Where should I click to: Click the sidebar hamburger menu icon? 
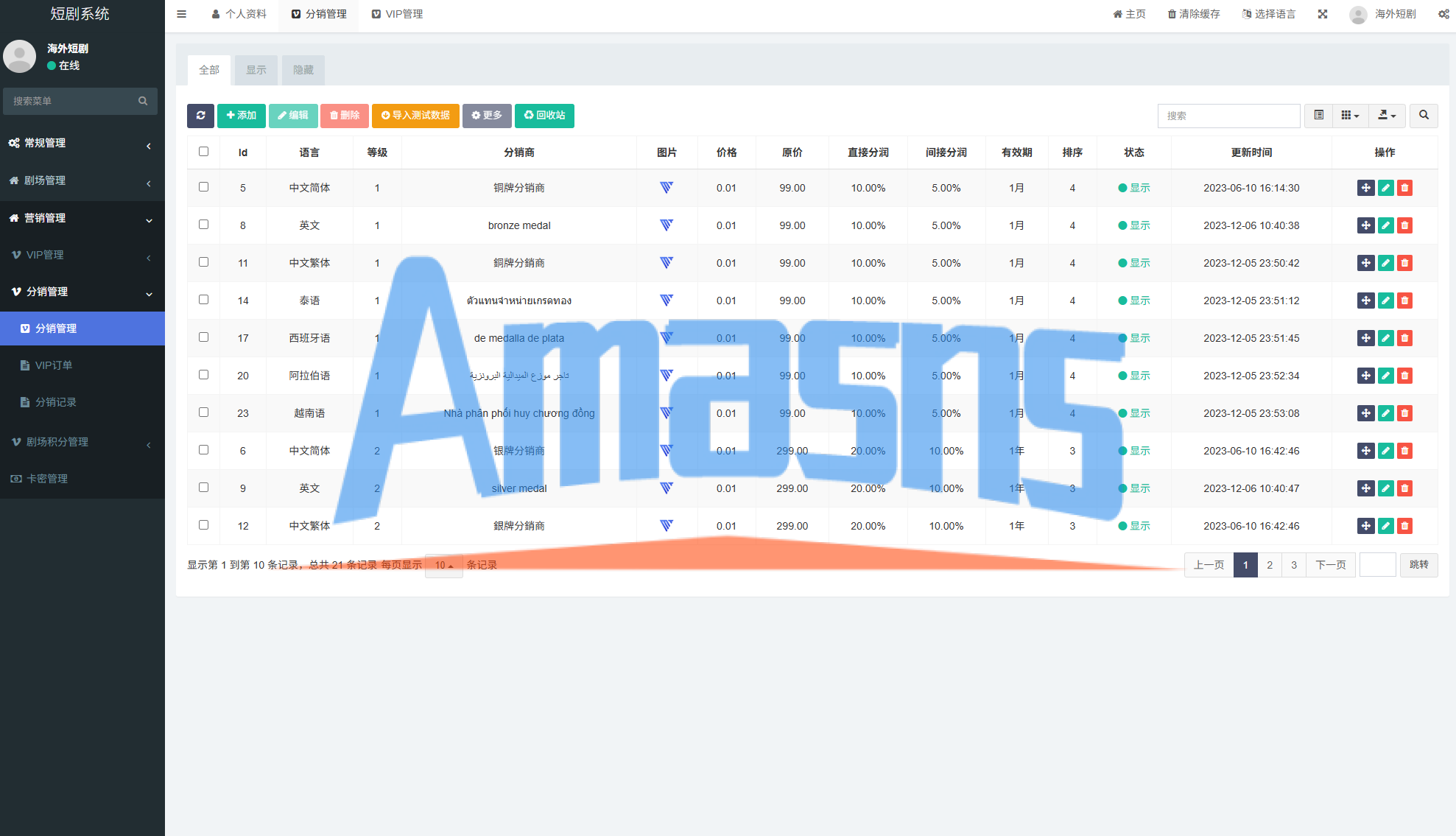(x=182, y=14)
